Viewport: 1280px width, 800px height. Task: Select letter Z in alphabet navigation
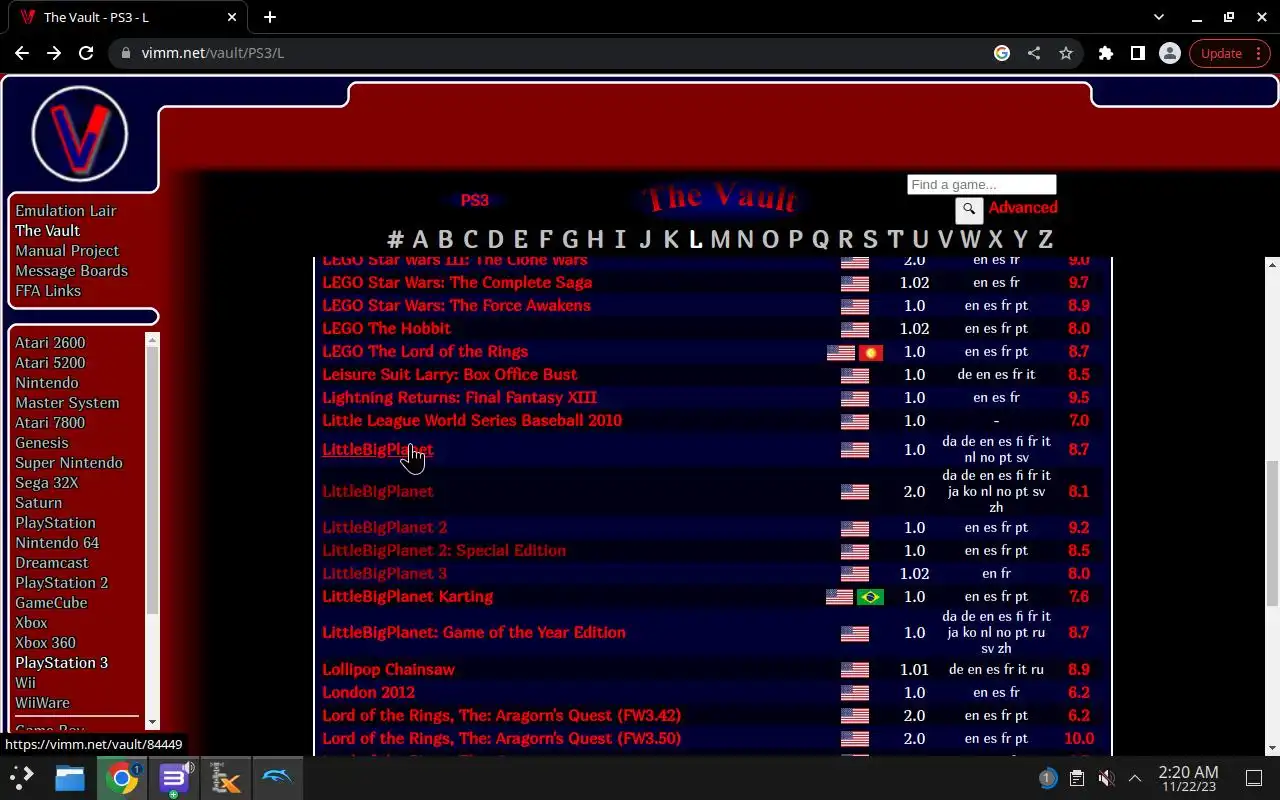click(1045, 239)
